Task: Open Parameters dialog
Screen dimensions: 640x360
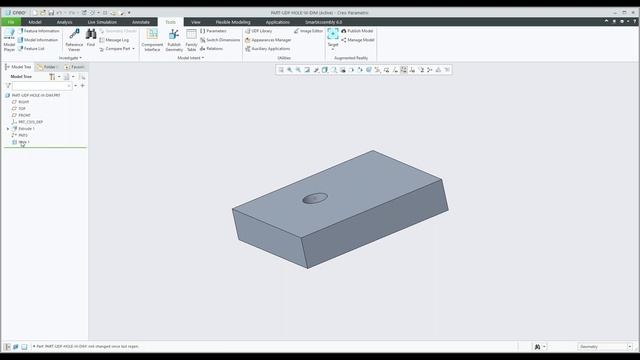Action: (x=213, y=31)
